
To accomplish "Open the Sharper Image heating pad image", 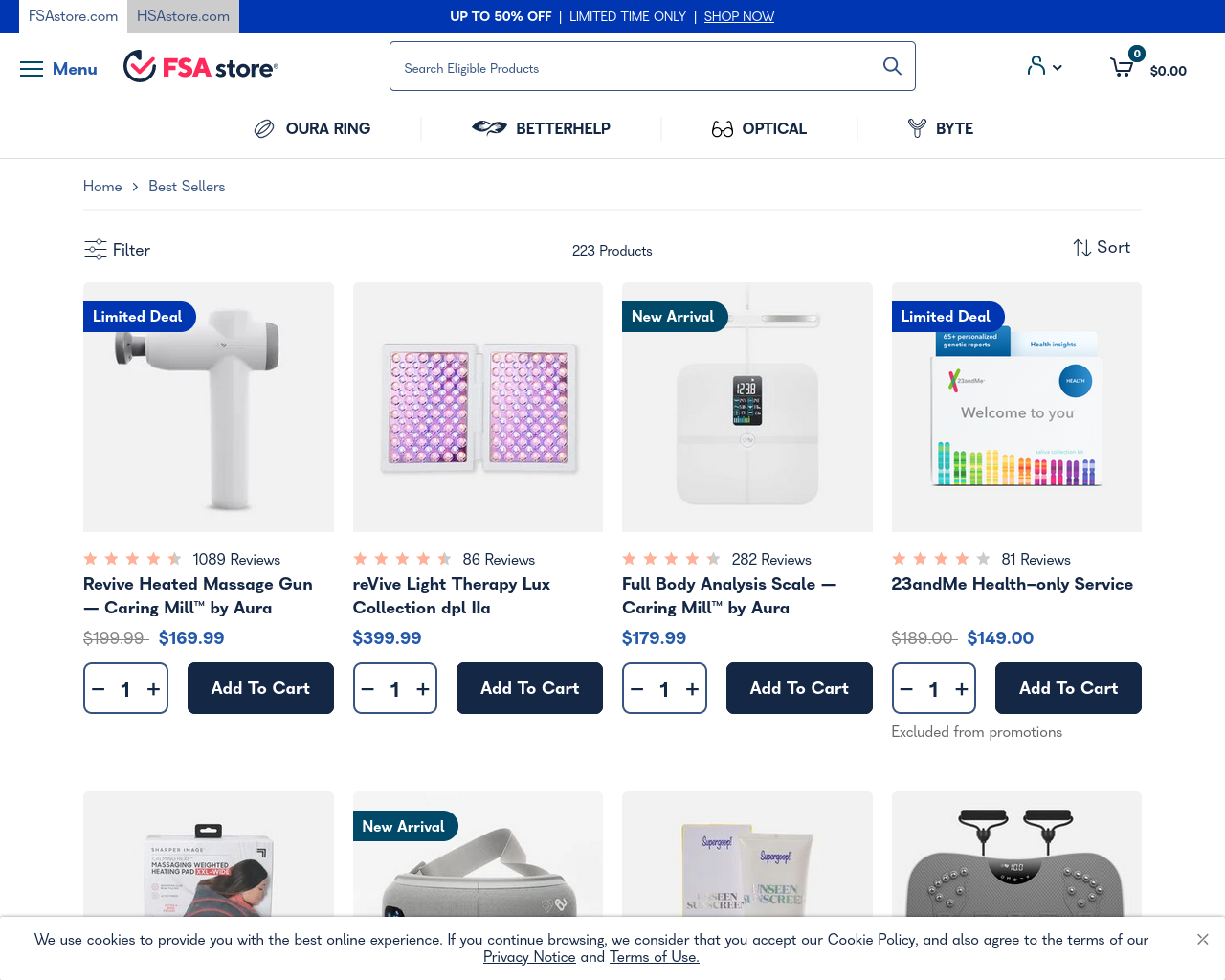I will point(209,854).
